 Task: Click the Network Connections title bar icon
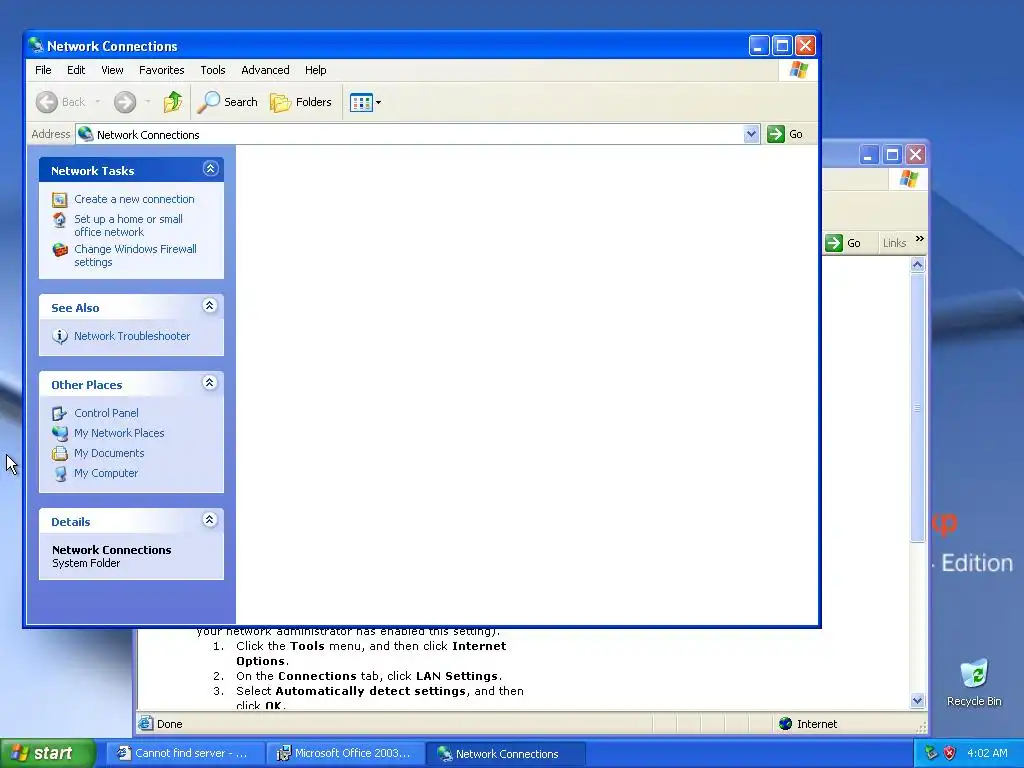pyautogui.click(x=36, y=45)
